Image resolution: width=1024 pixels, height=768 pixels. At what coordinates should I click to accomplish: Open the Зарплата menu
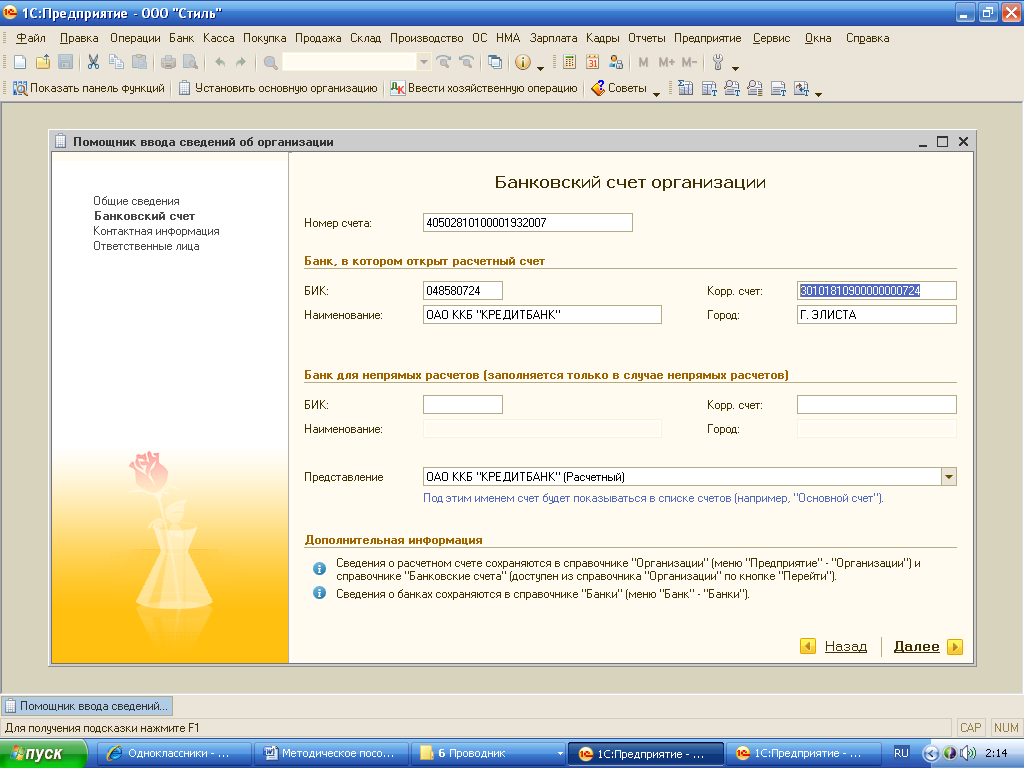pos(553,38)
